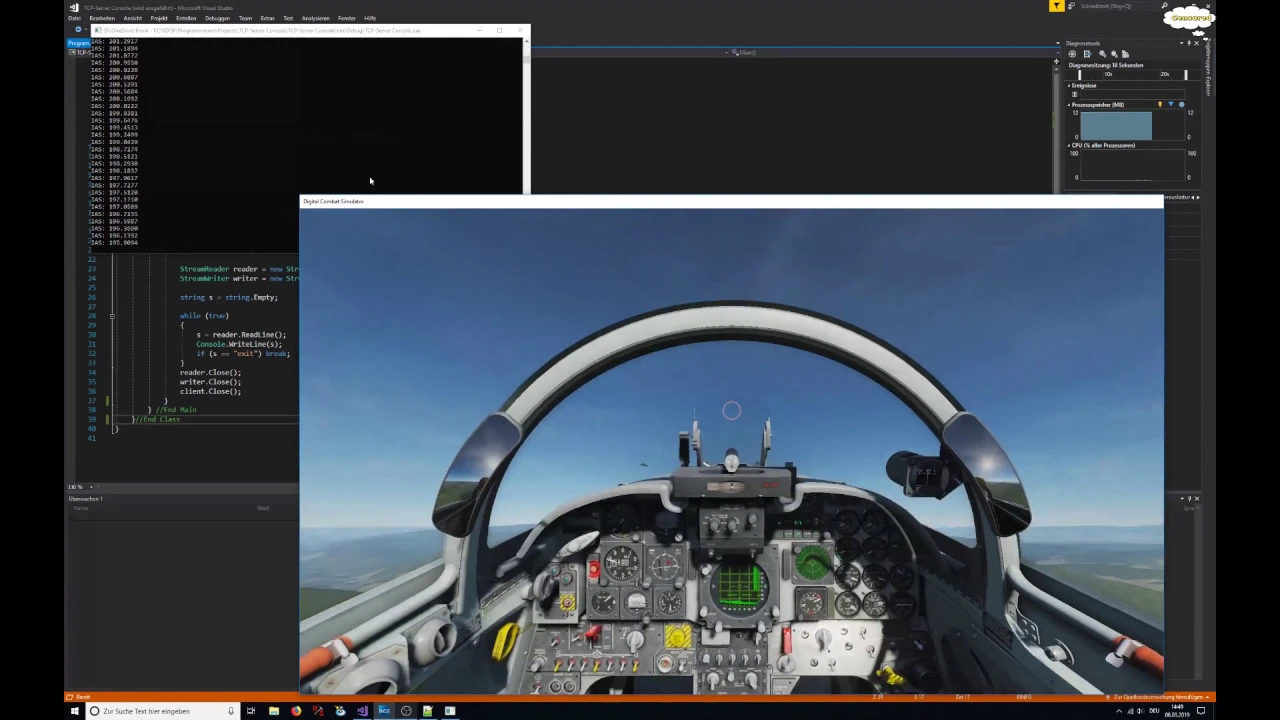This screenshot has width=1280, height=720.
Task: Open the Fenster menu
Action: [x=347, y=18]
